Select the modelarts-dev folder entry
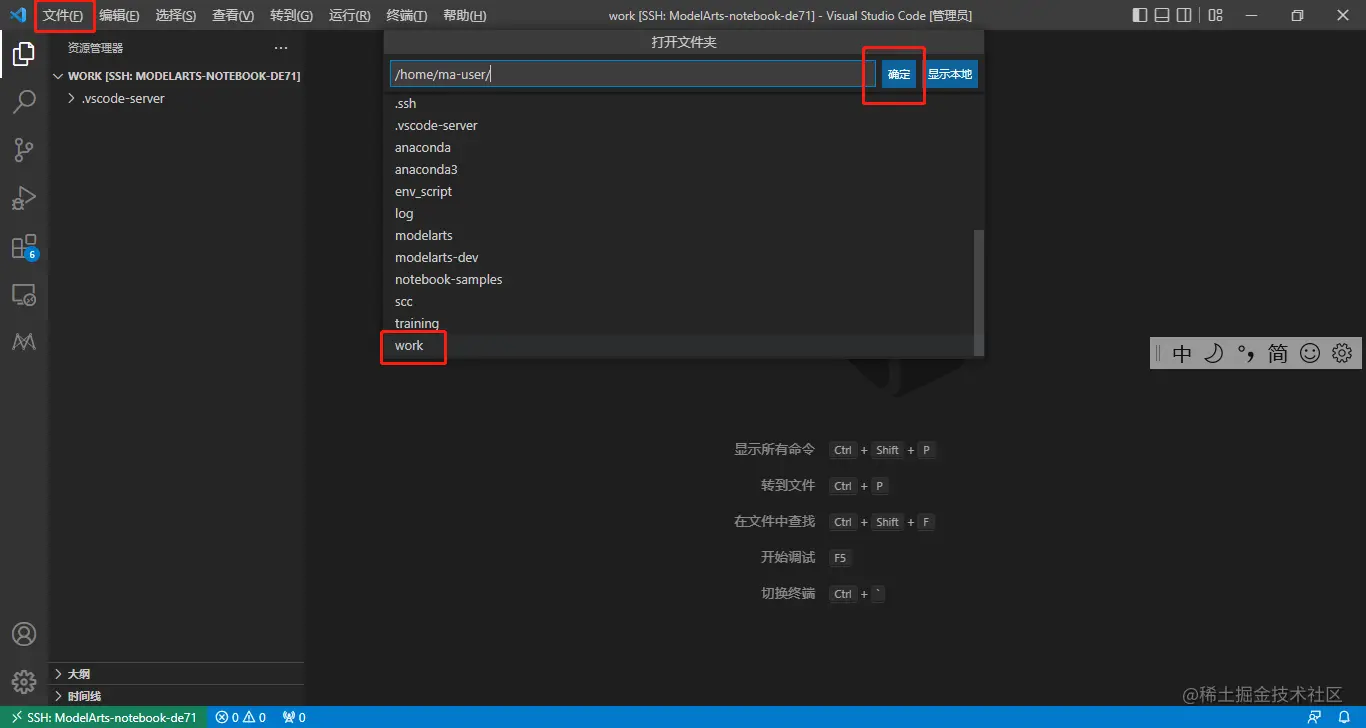 (680, 258)
